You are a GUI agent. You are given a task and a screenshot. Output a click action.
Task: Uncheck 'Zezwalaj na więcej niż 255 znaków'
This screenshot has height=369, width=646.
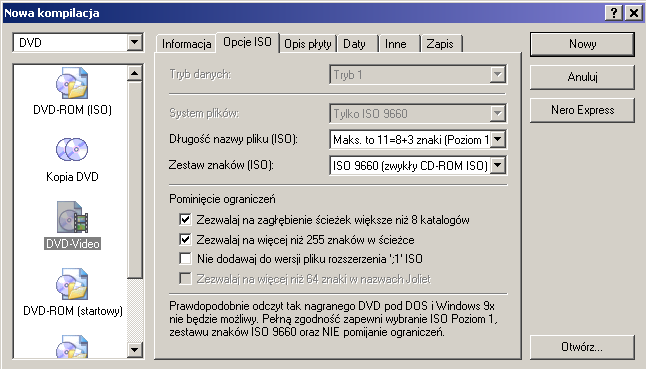185,239
